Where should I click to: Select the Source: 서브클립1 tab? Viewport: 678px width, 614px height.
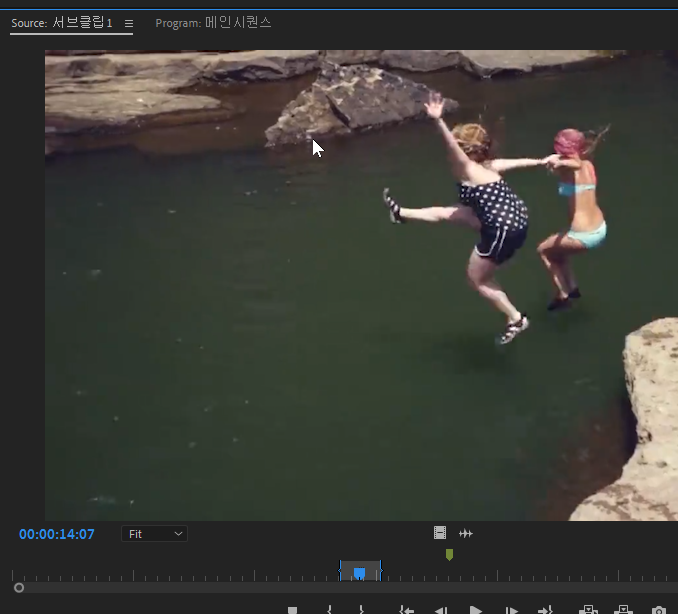coord(62,23)
